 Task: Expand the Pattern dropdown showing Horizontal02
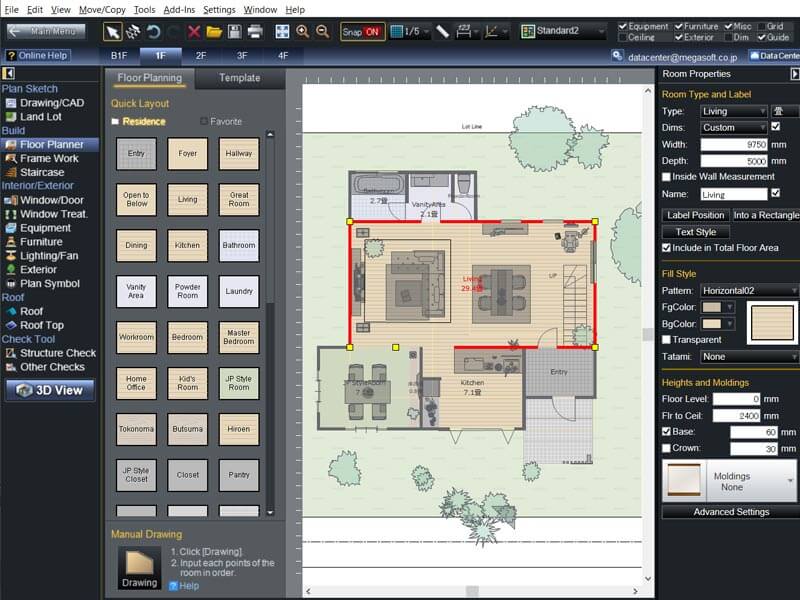pos(749,290)
